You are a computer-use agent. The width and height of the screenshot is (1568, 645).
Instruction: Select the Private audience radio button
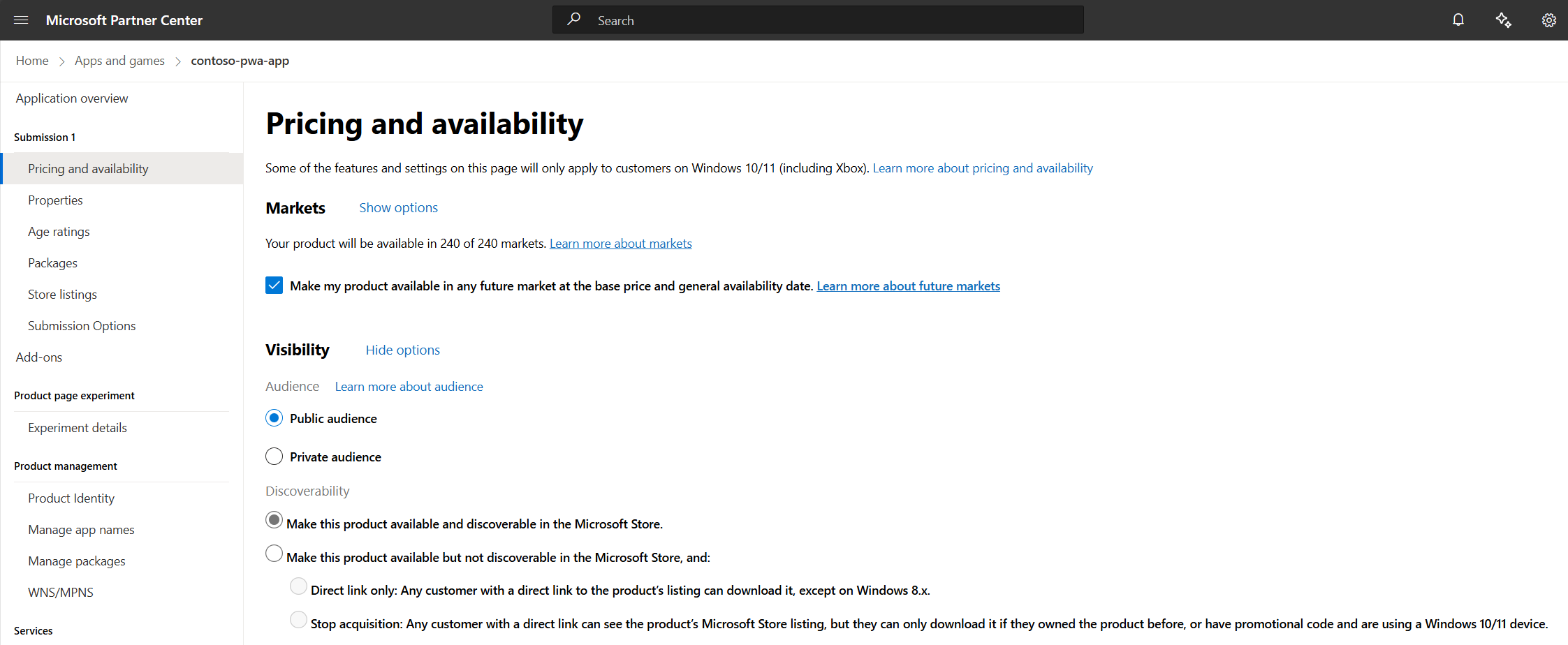(274, 457)
